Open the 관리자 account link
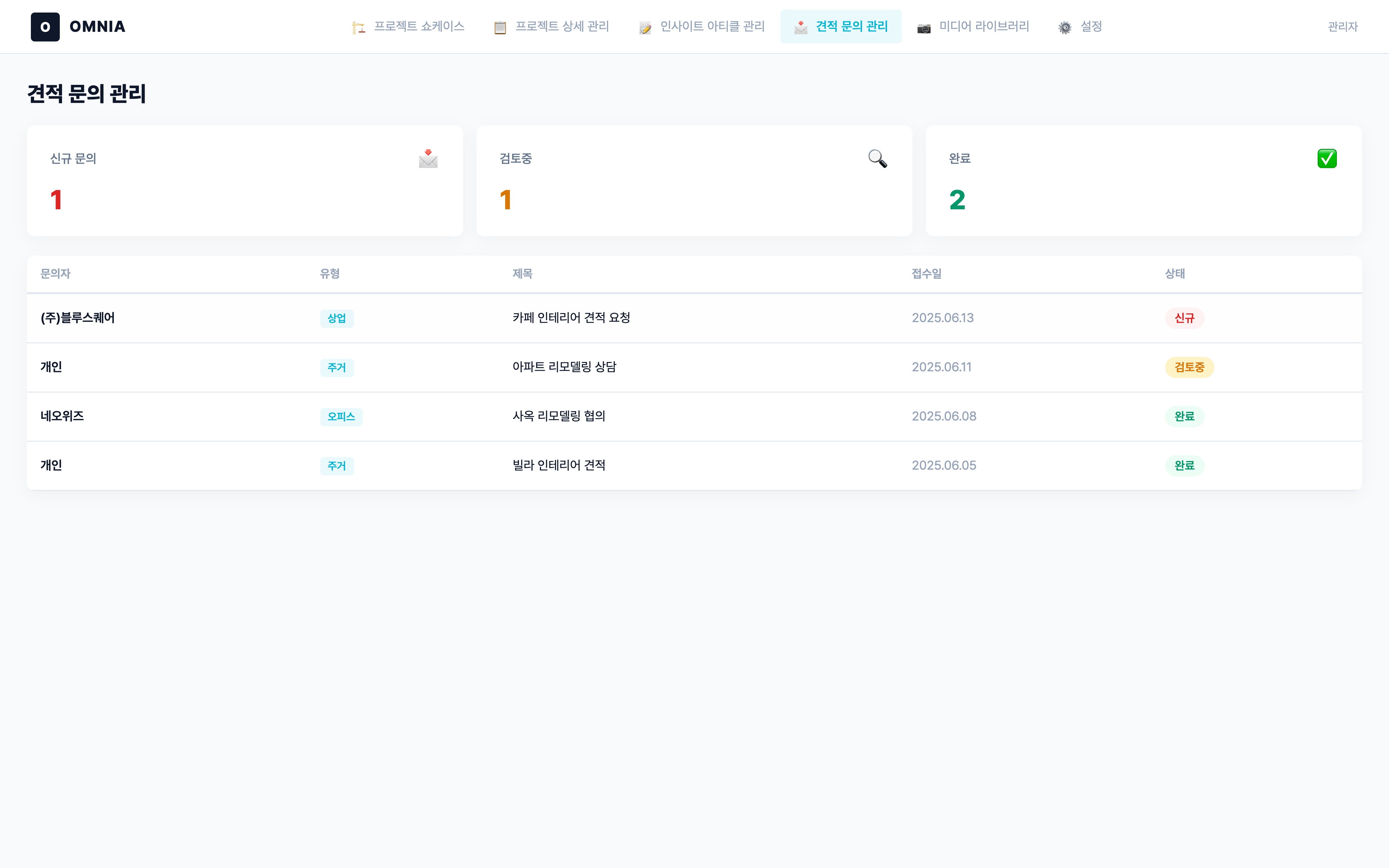Screen dimensions: 1389x868 (x=1342, y=26)
